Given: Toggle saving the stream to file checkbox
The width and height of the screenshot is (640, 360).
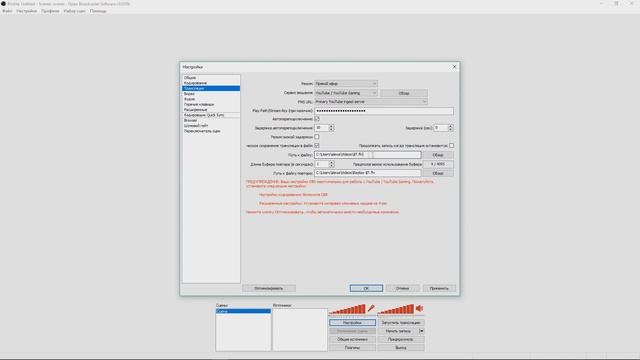Looking at the screenshot, I should 317,146.
